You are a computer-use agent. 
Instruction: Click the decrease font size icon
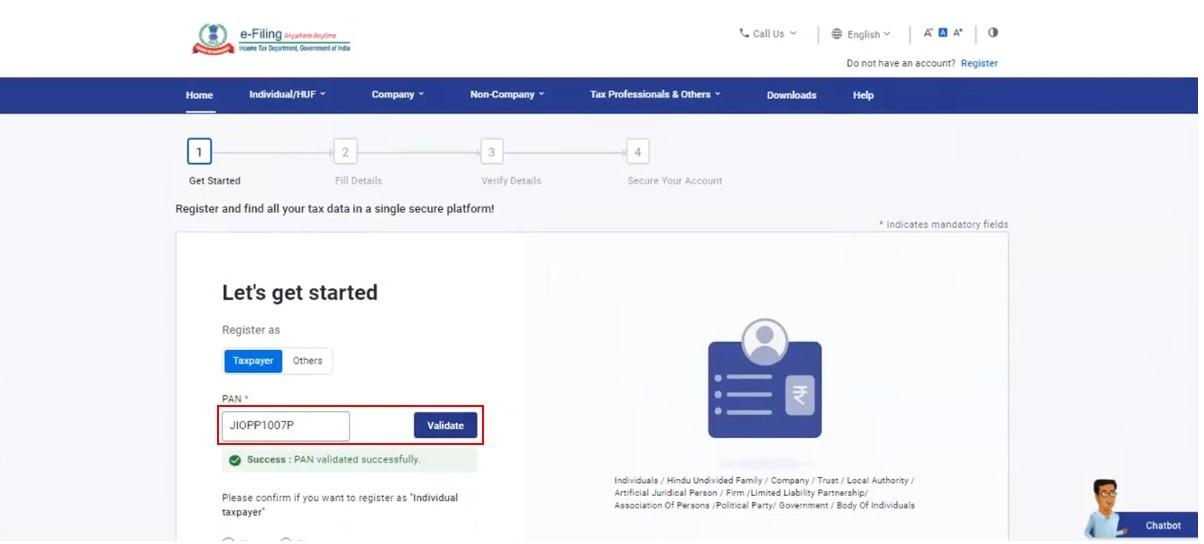928,33
